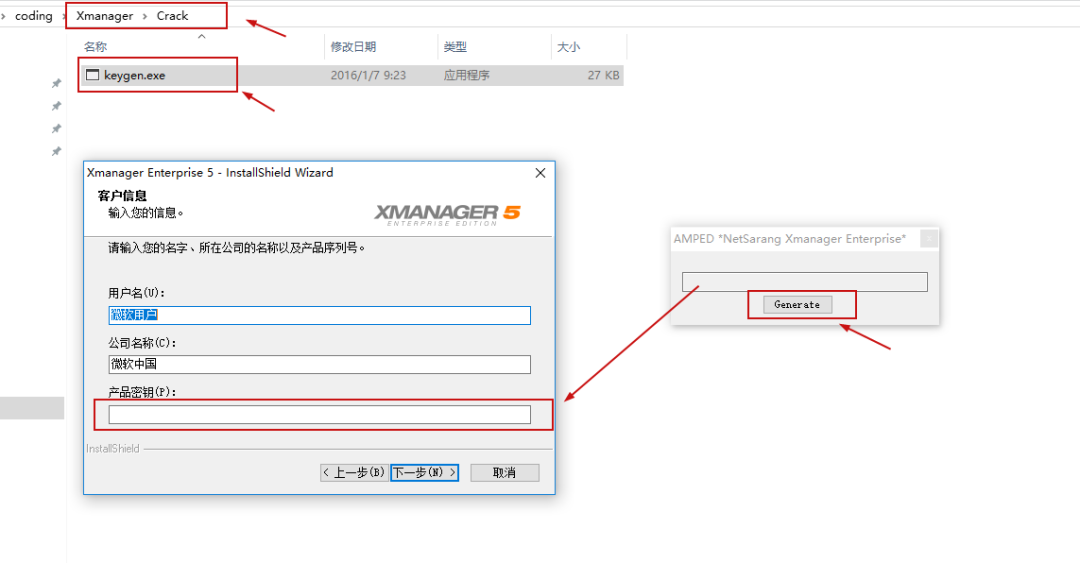Click the 公司名称 field containing 微软中国
Image resolution: width=1080 pixels, height=563 pixels.
(320, 365)
